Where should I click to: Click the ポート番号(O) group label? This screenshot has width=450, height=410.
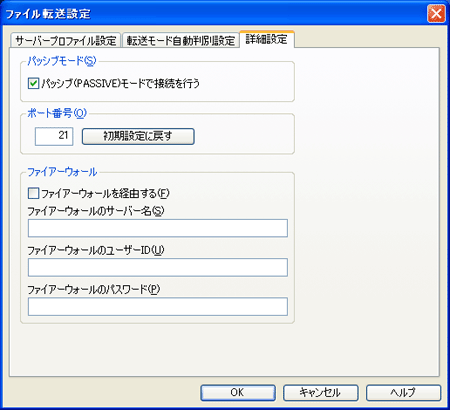point(57,113)
